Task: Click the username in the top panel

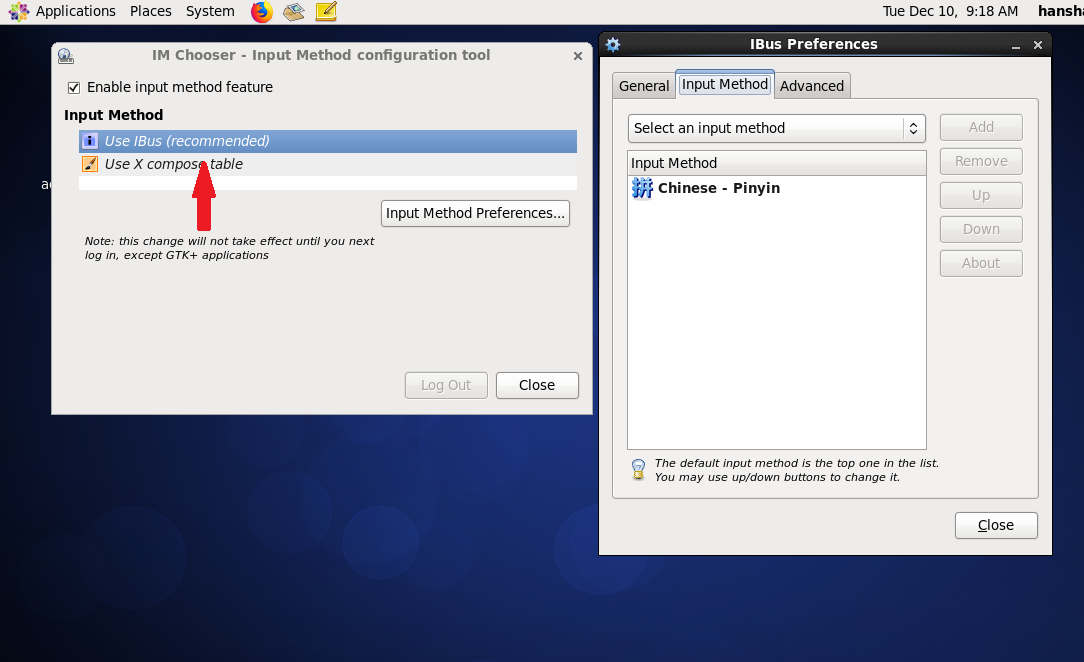Action: pyautogui.click(x=1060, y=12)
